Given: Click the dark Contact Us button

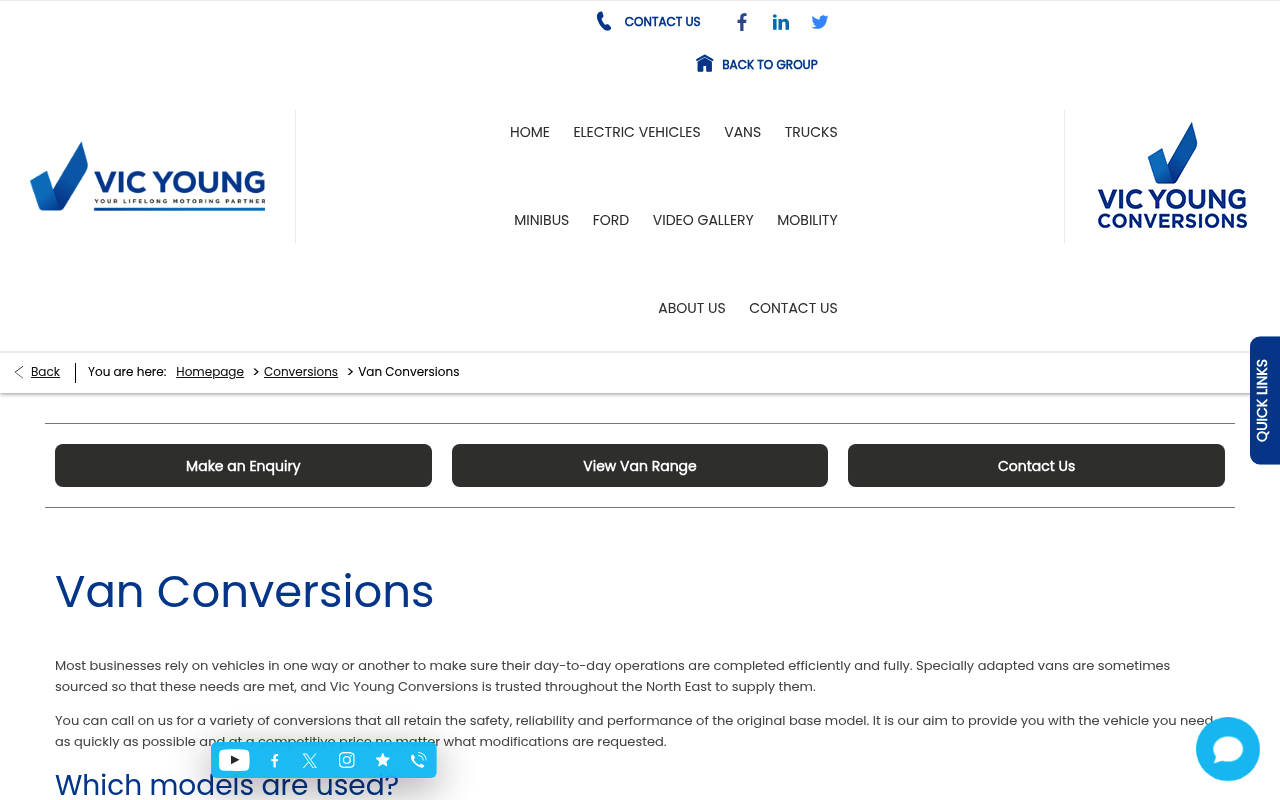Looking at the screenshot, I should tap(1036, 466).
